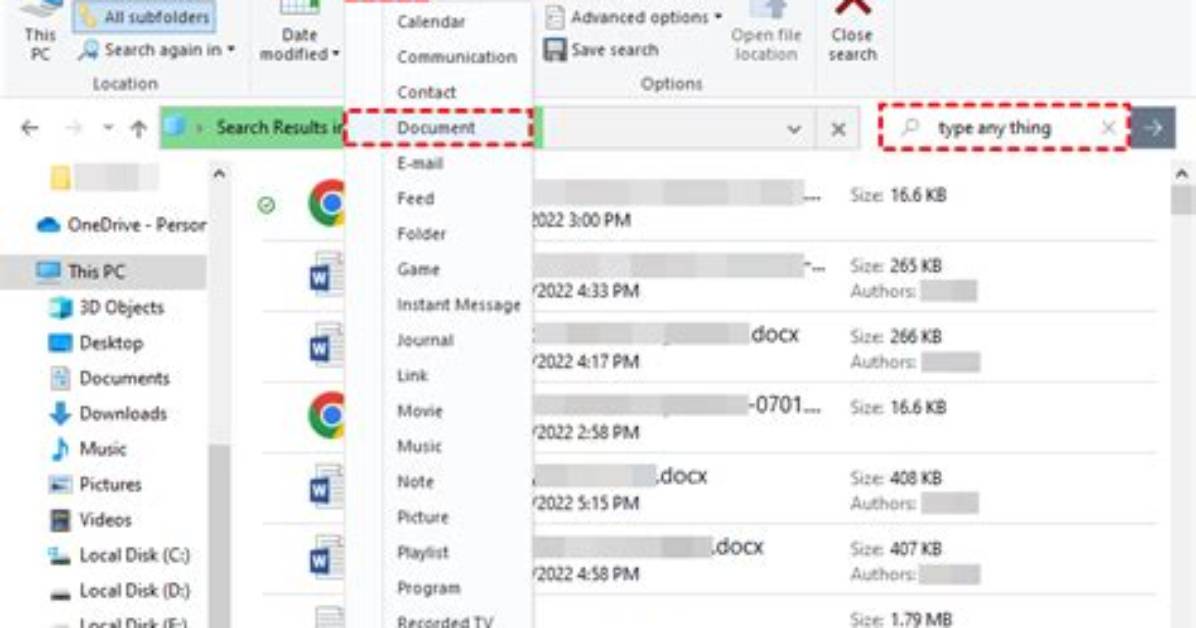Run search with the arrow button
The width and height of the screenshot is (1196, 628).
(x=1153, y=128)
